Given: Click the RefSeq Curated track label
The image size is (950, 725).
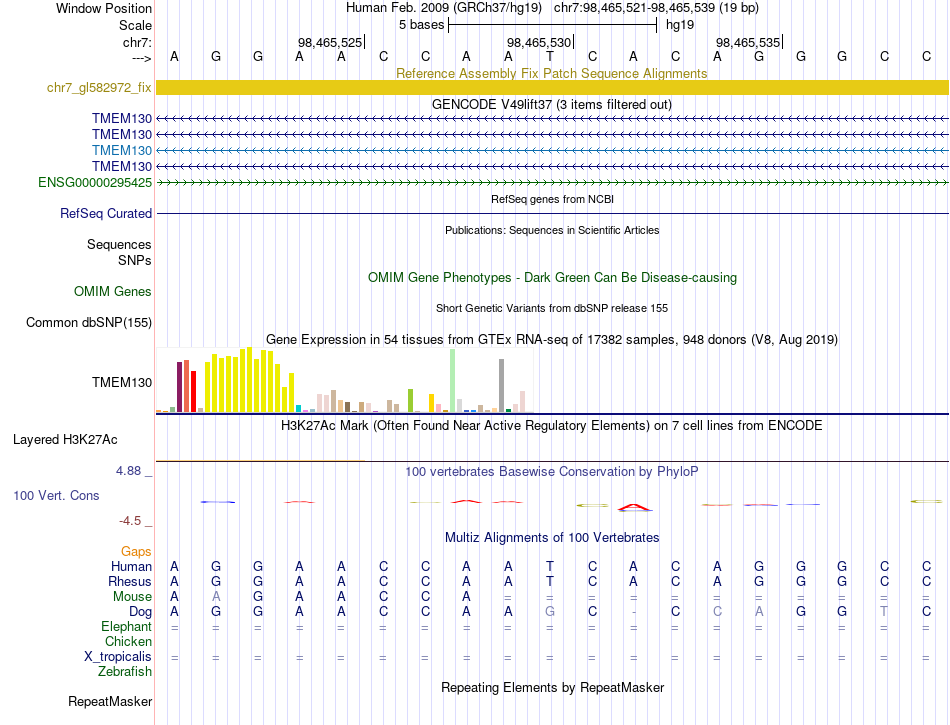Looking at the screenshot, I should (x=106, y=213).
